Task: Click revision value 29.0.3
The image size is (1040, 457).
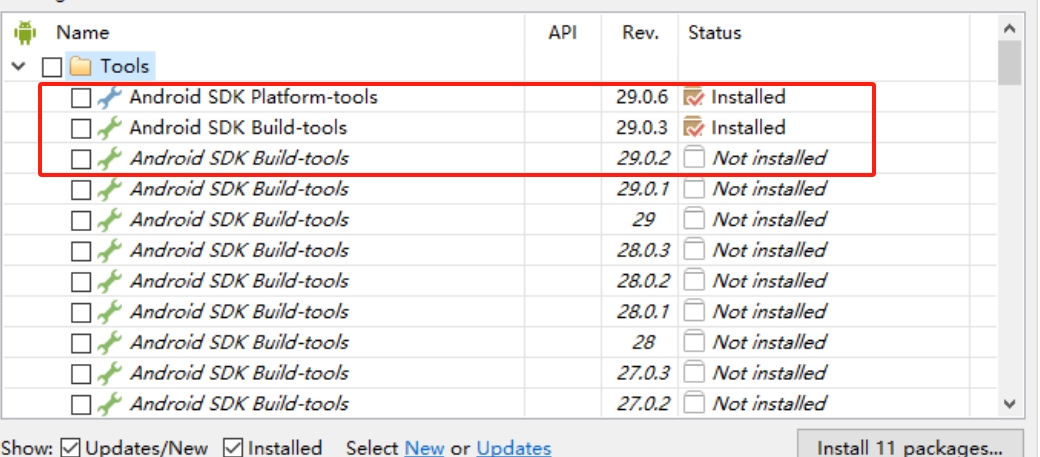Action: pos(643,128)
